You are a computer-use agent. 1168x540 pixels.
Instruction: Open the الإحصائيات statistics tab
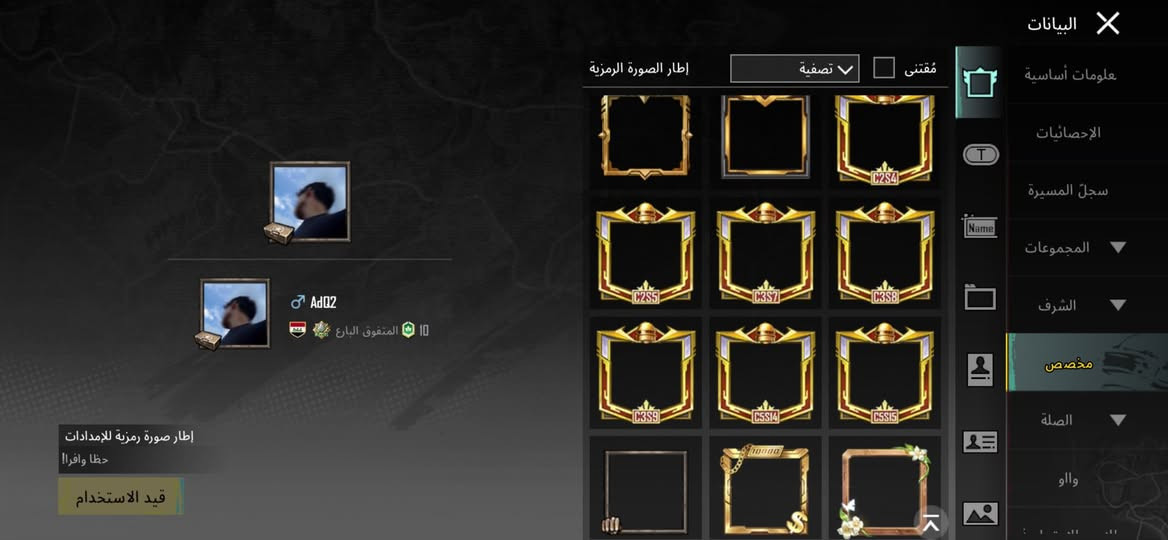[1068, 133]
